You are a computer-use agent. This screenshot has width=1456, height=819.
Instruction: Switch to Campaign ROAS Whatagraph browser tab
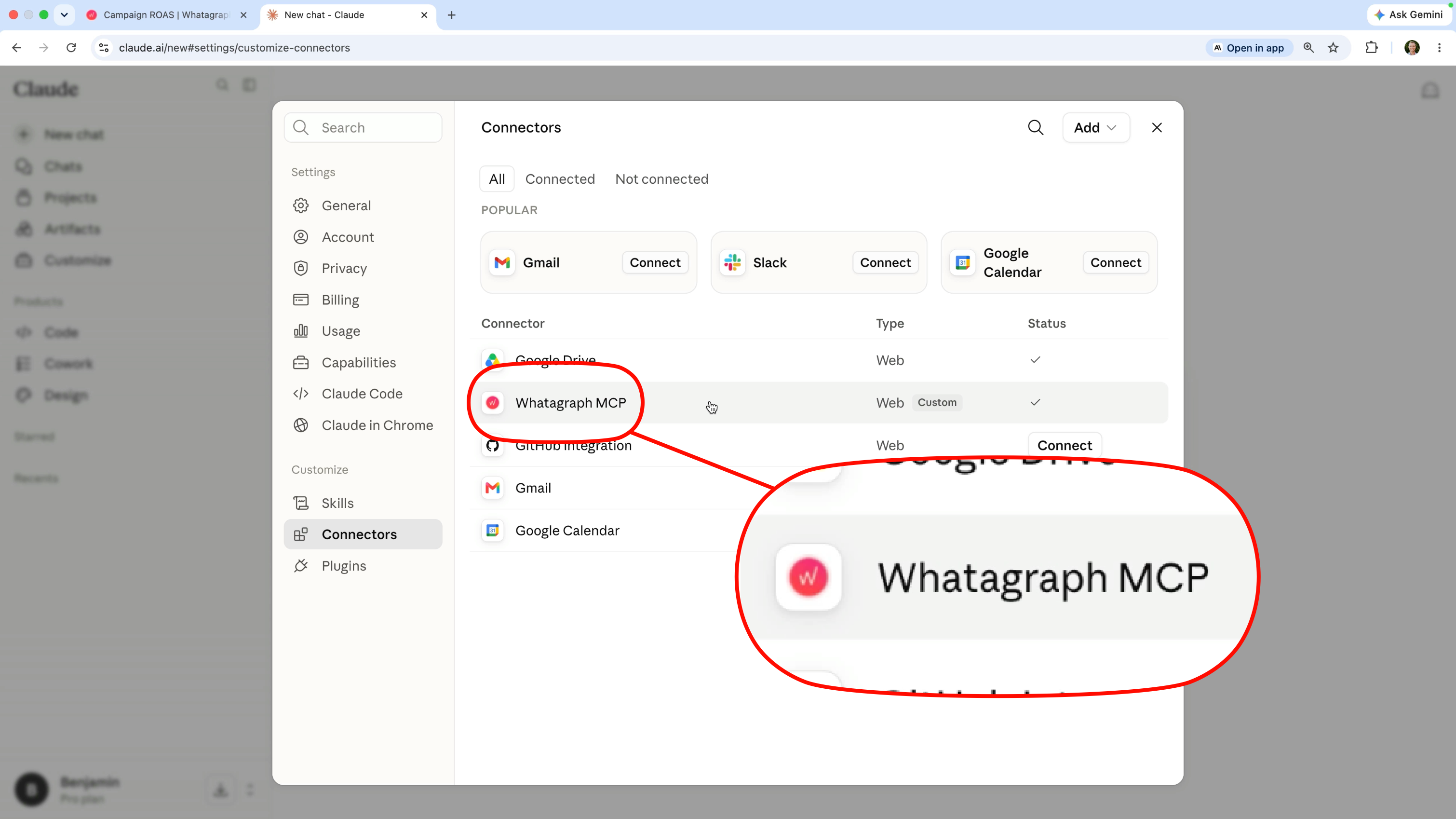click(x=166, y=15)
